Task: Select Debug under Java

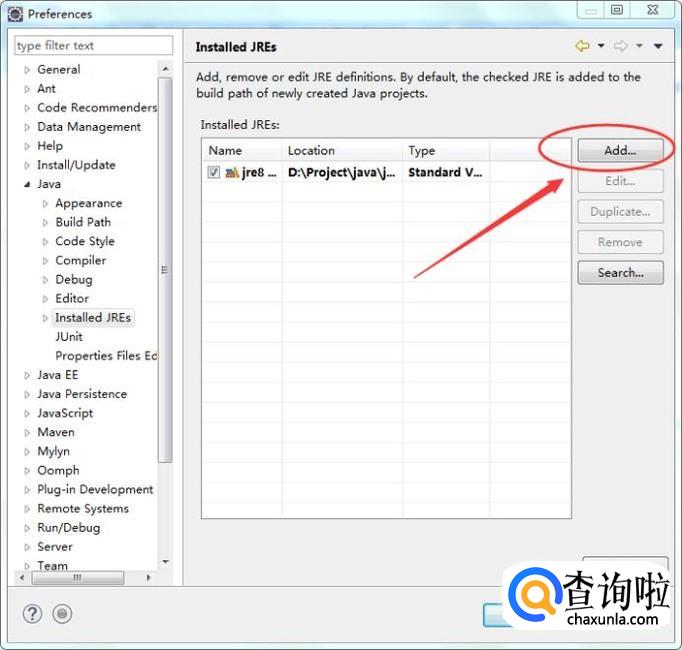Action: point(74,279)
